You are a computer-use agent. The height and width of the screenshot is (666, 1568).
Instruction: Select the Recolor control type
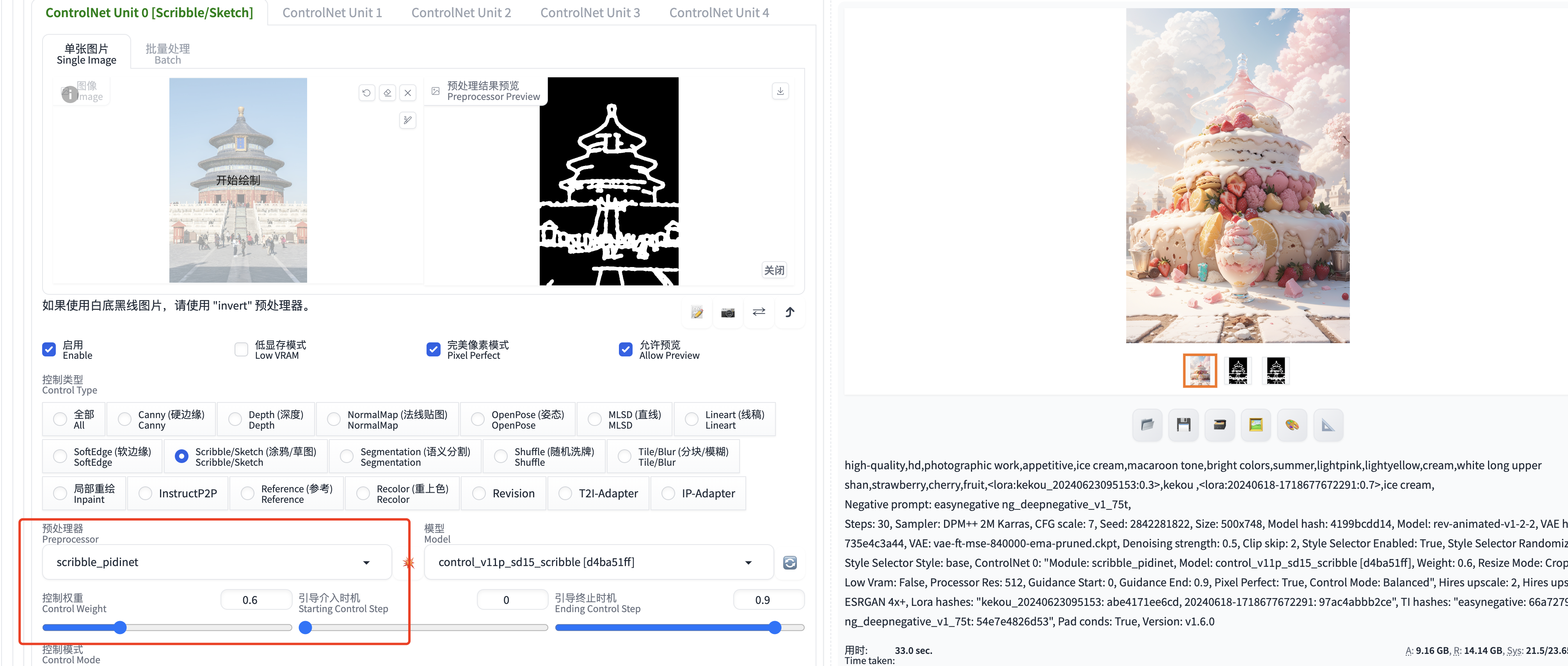coord(402,494)
